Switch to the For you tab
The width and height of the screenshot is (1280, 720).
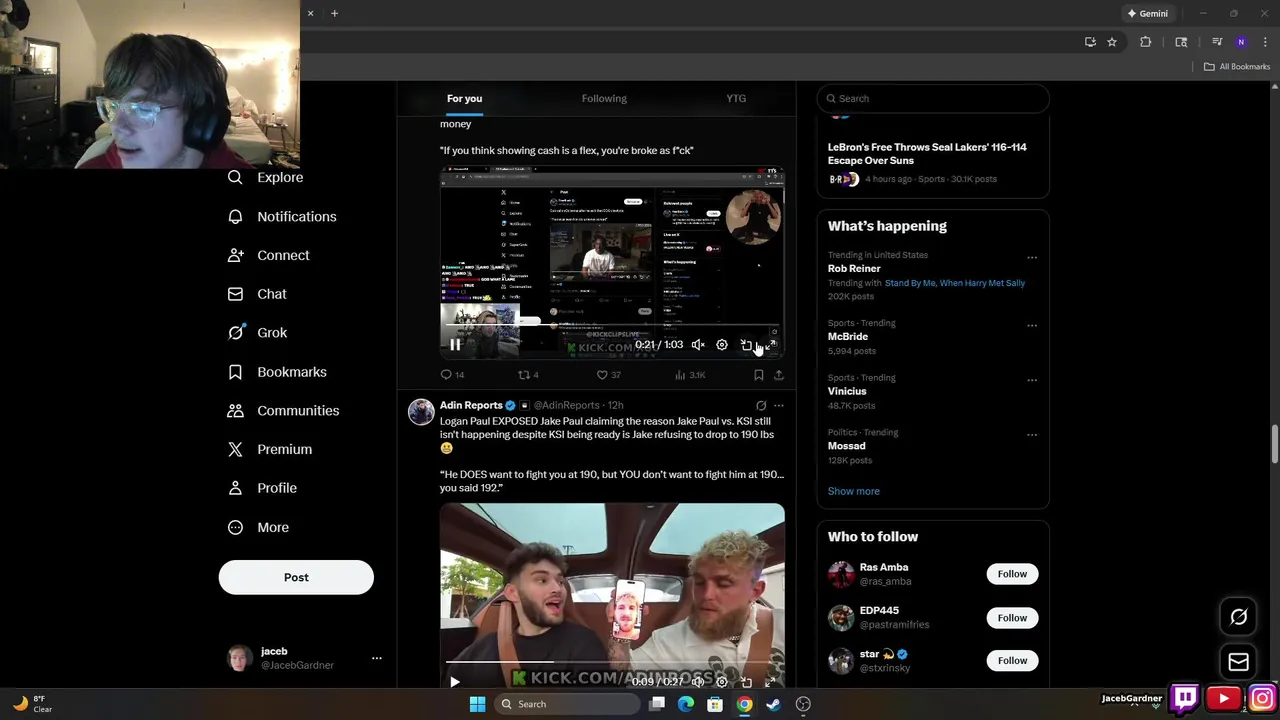pos(464,98)
